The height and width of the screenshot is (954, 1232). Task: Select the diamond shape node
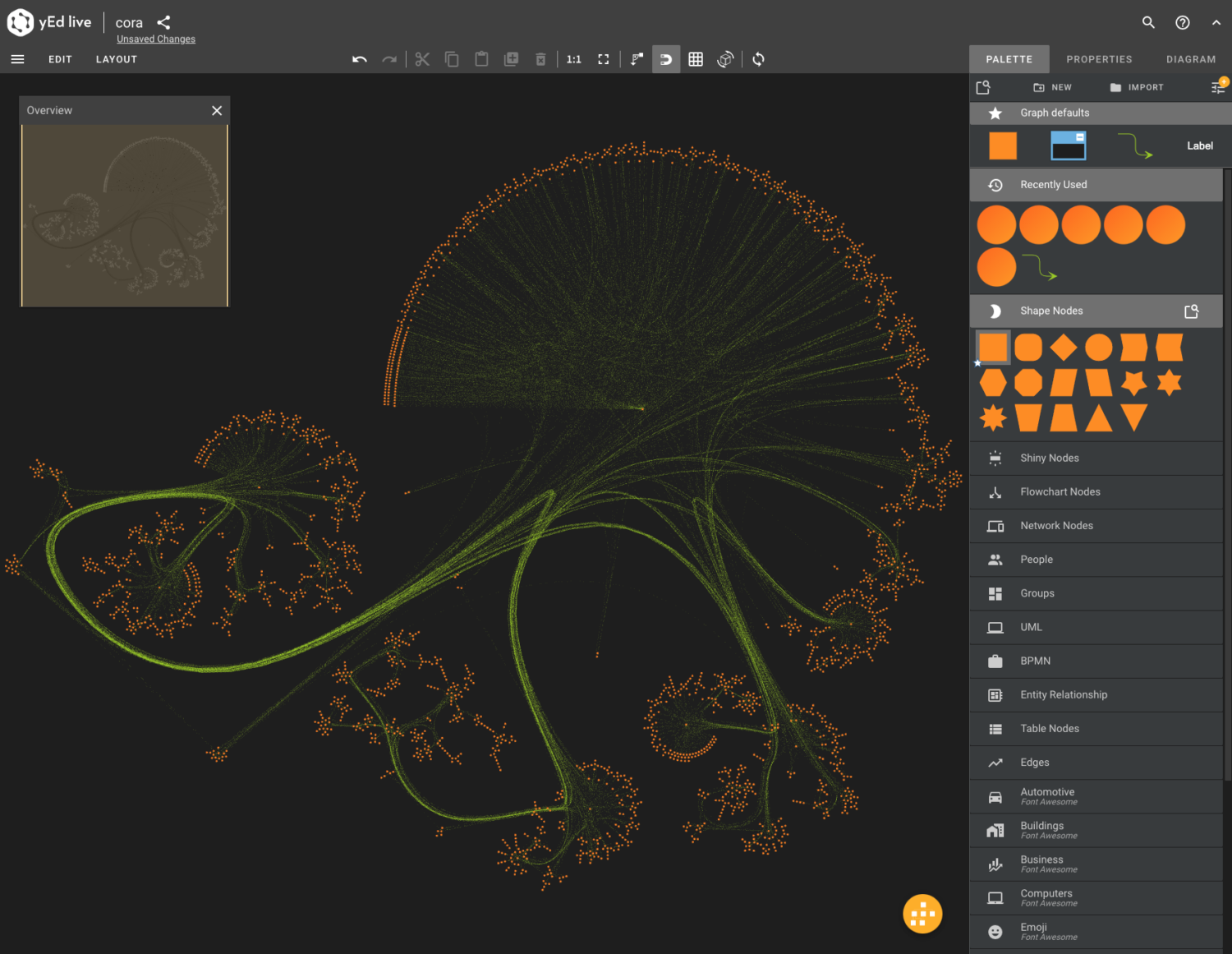[x=1063, y=348]
